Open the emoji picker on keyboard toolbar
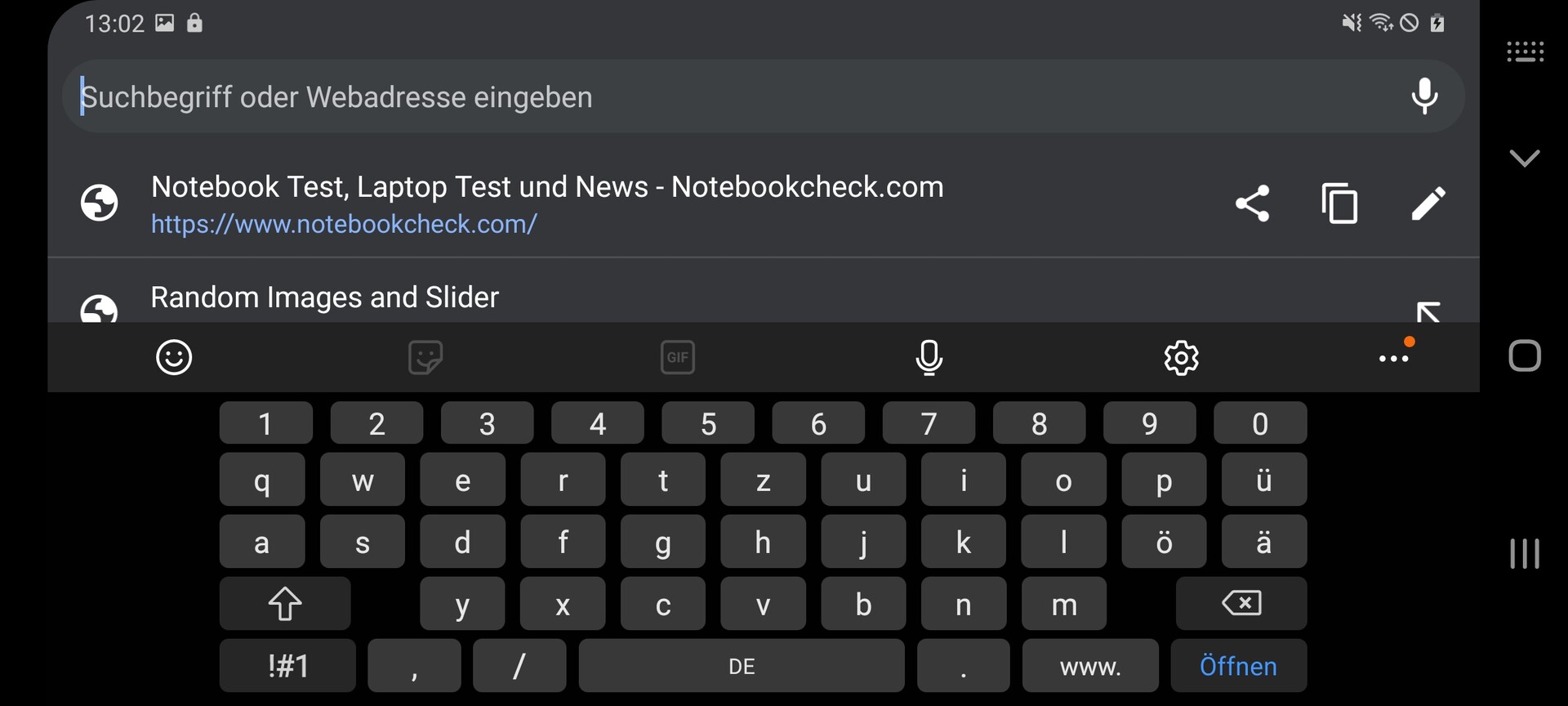The height and width of the screenshot is (706, 1568). coord(174,357)
